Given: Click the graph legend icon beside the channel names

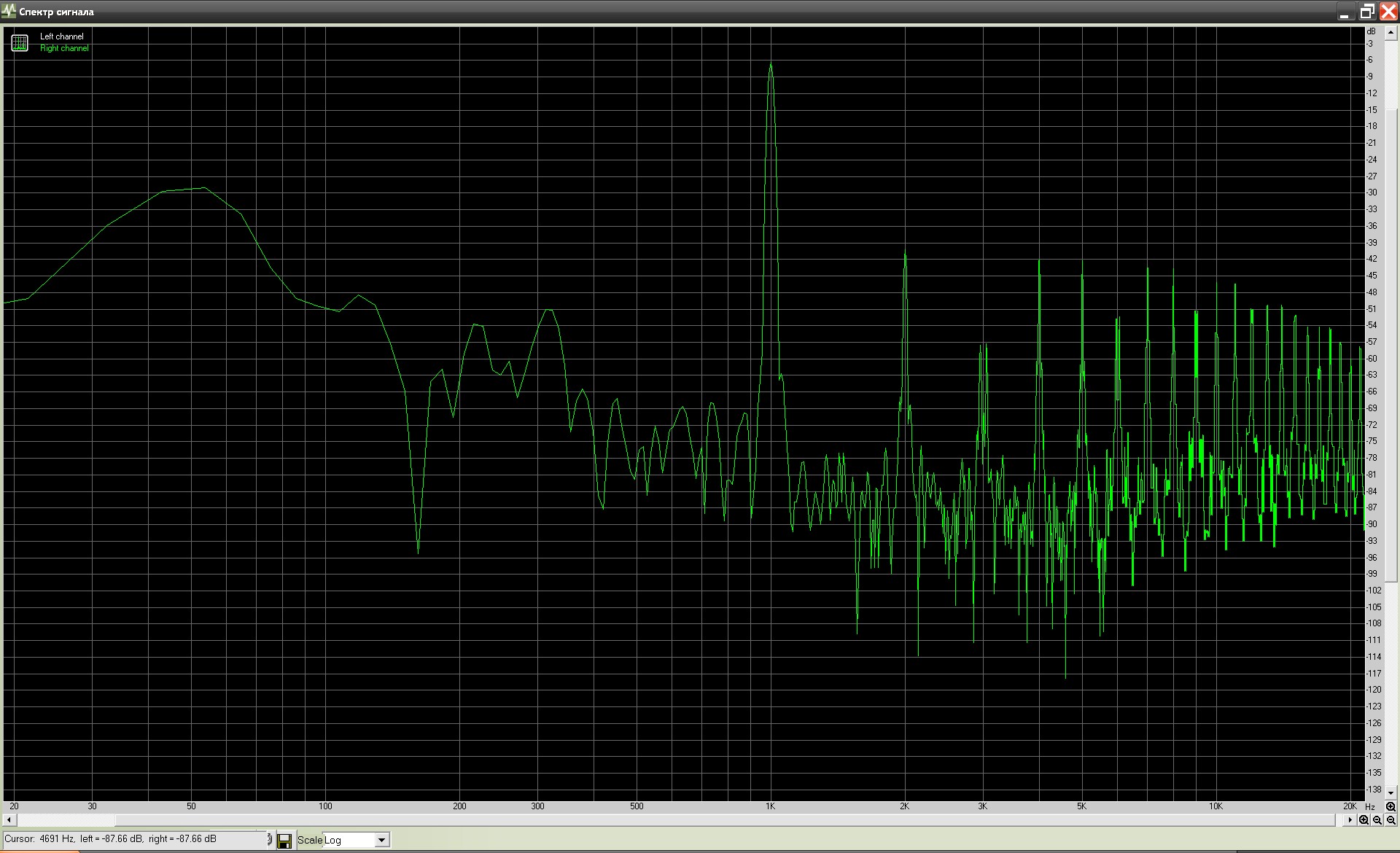Looking at the screenshot, I should (x=20, y=42).
